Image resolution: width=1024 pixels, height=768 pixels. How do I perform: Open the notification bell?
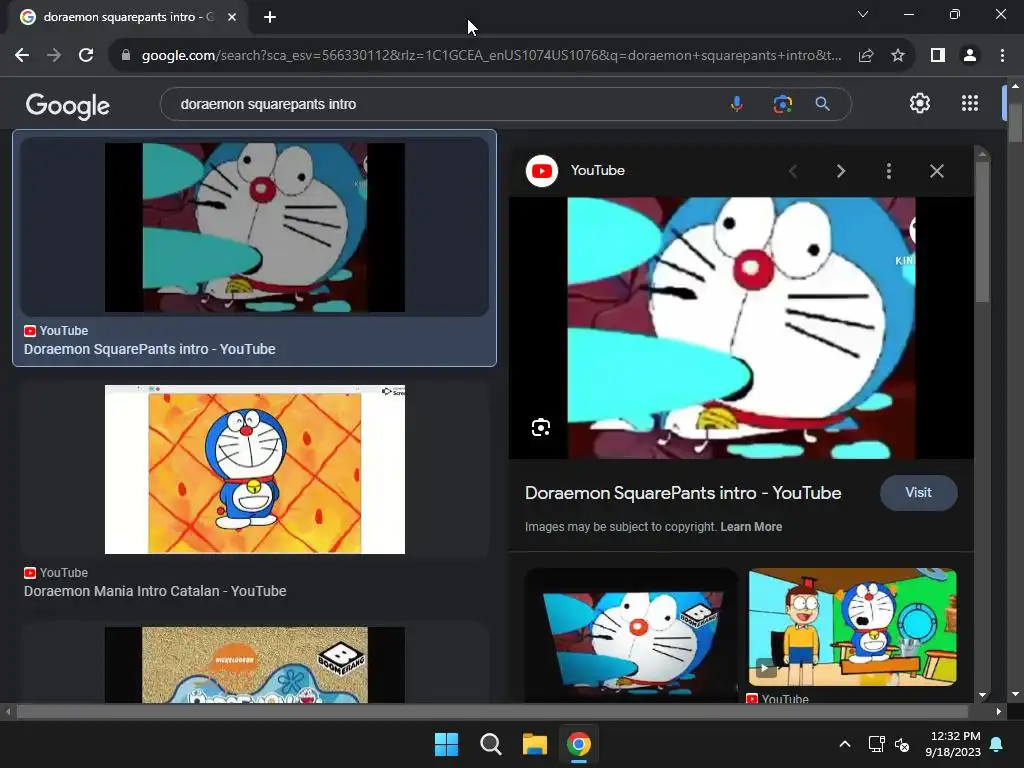997,744
